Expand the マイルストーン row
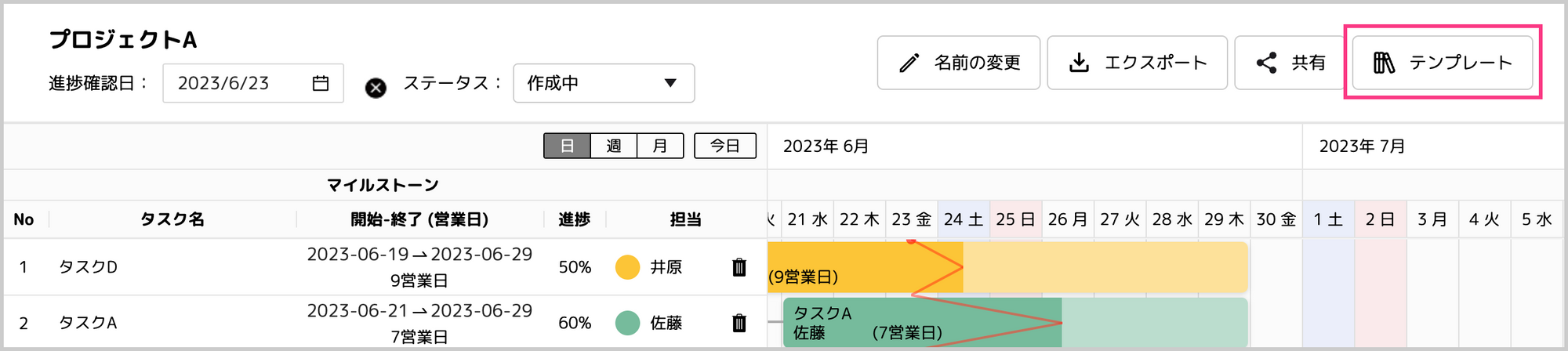 click(x=384, y=185)
